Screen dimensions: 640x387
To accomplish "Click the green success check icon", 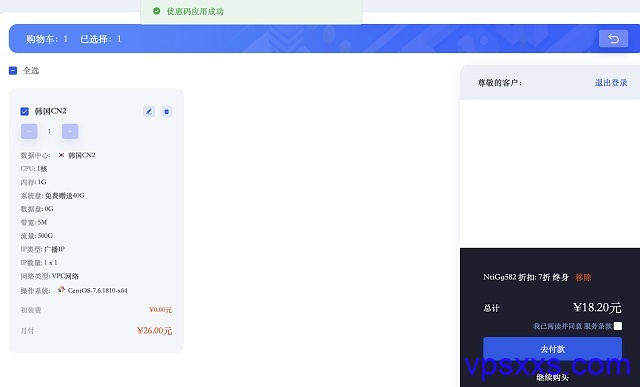I will pyautogui.click(x=156, y=11).
